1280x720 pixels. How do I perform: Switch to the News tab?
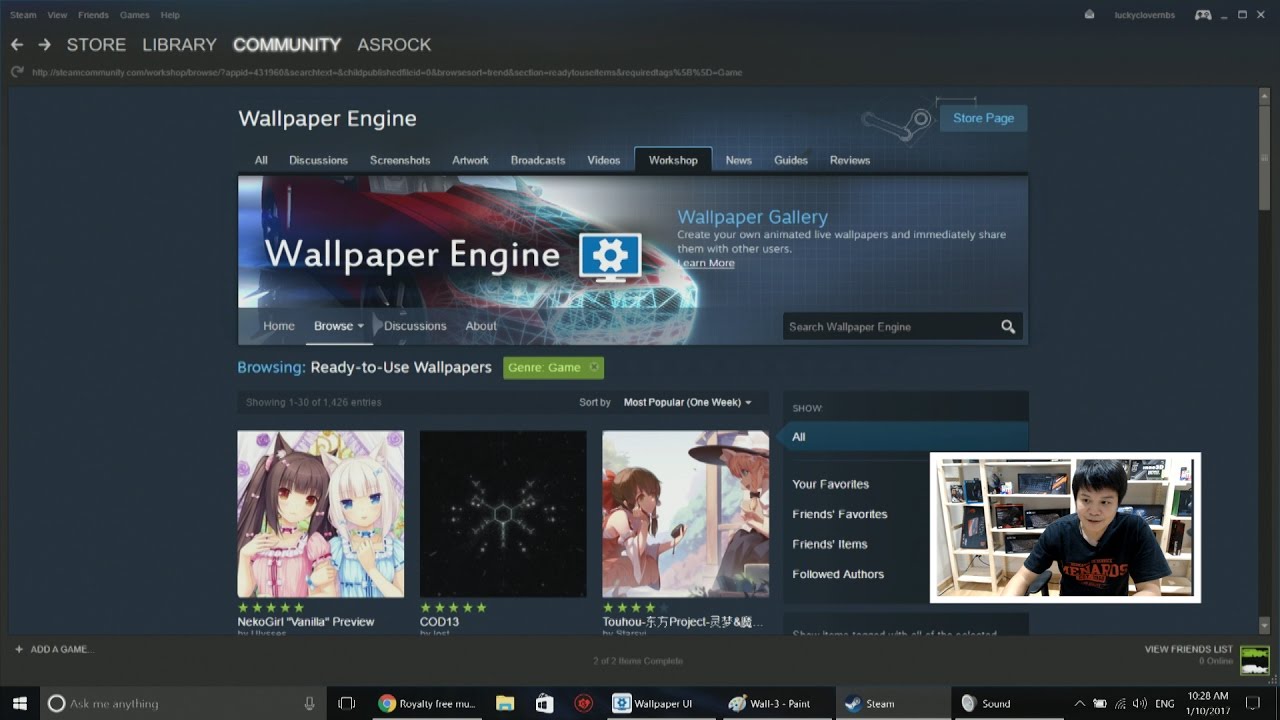(739, 160)
